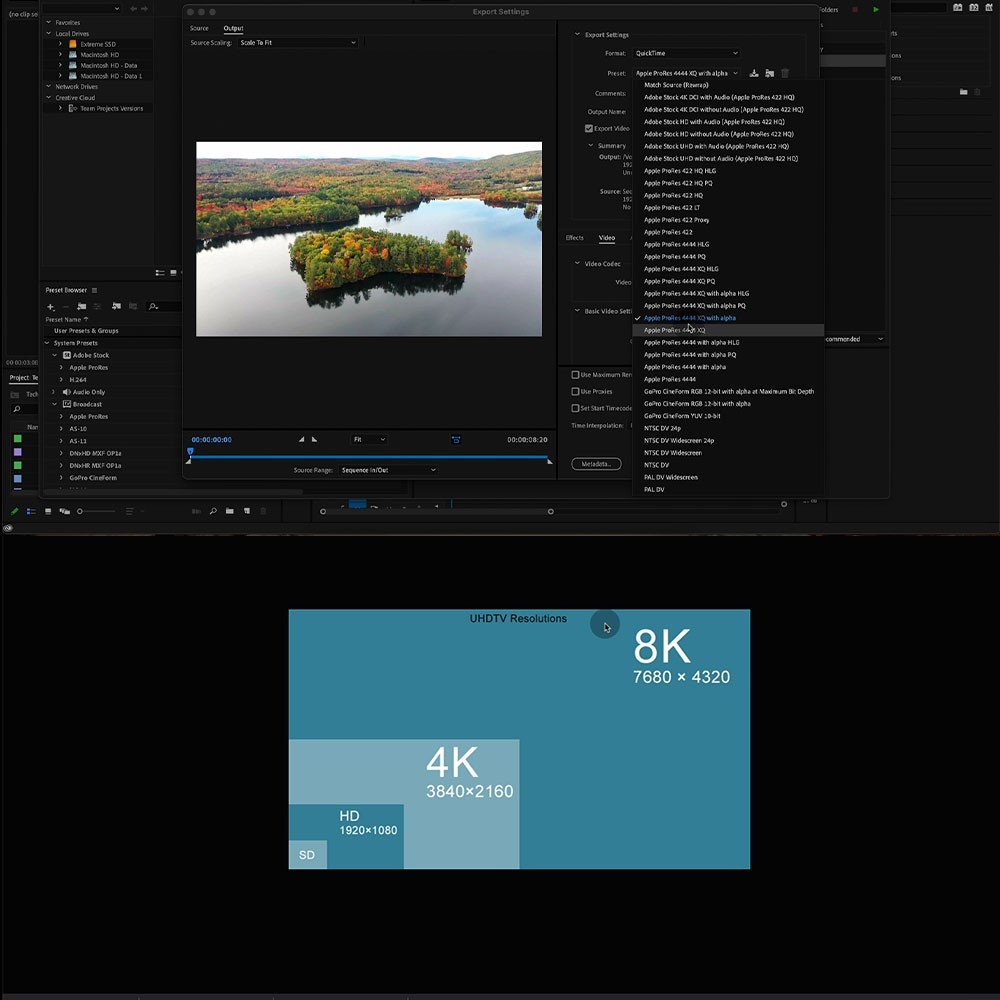Open the Format dropdown showing QuickTime
Viewport: 1000px width, 1000px height.
[x=686, y=53]
